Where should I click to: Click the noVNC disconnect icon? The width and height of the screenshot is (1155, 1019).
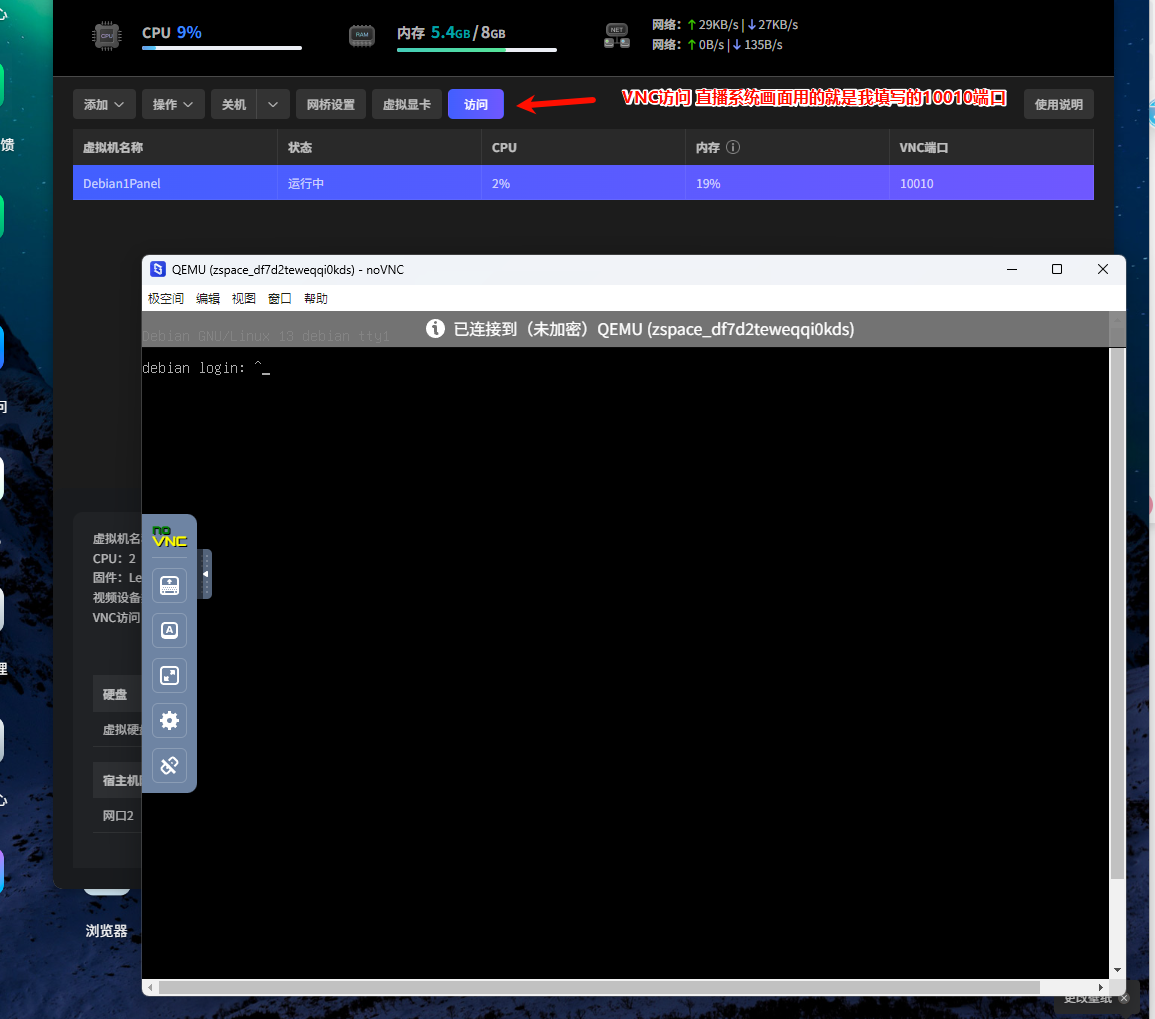(x=169, y=765)
